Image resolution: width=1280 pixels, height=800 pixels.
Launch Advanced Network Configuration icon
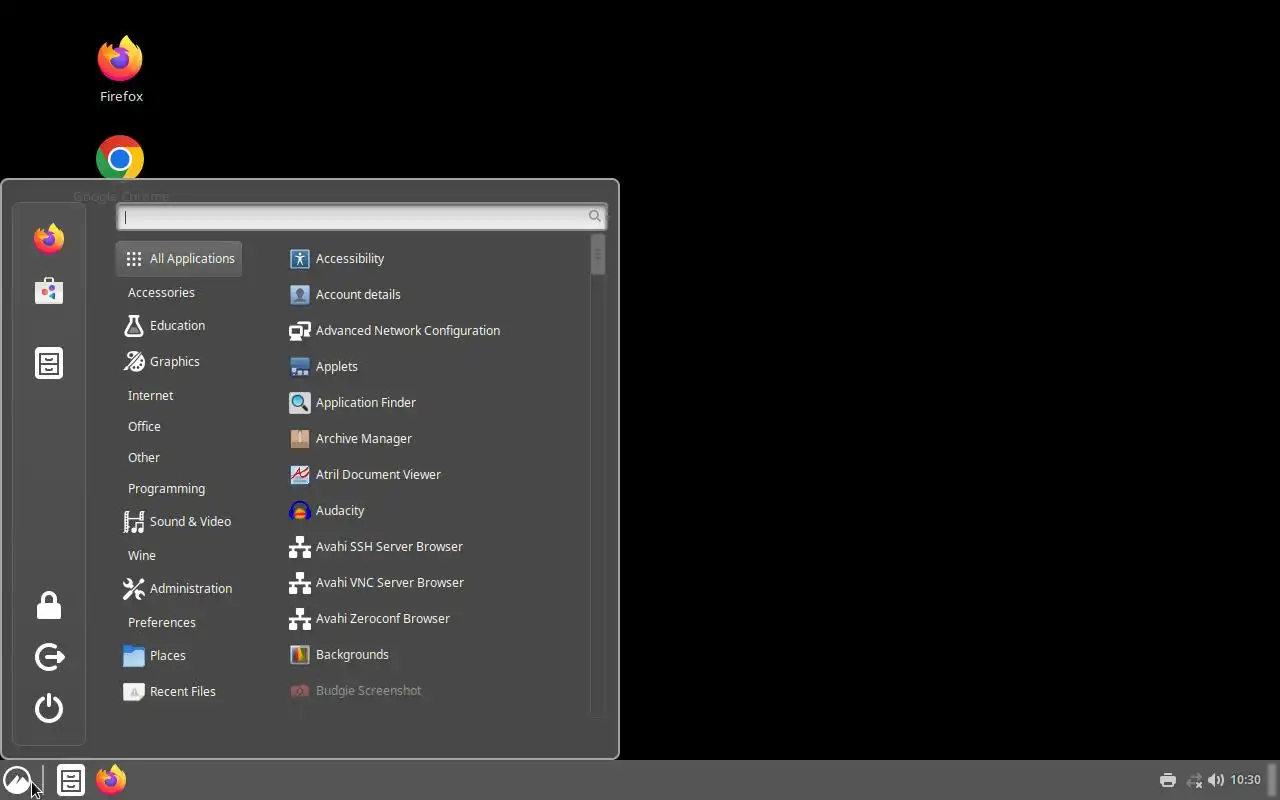click(x=299, y=330)
